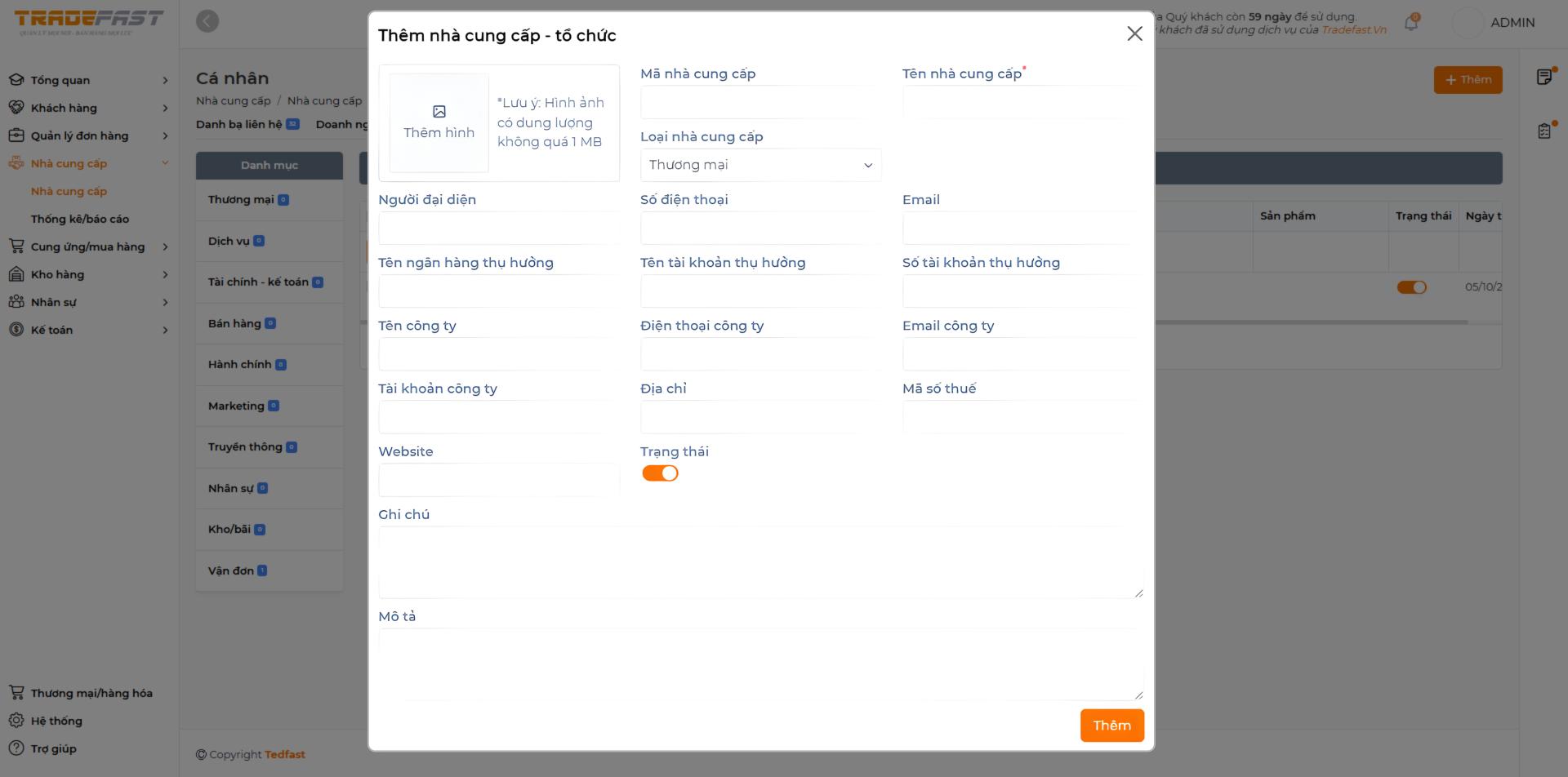This screenshot has width=1568, height=777.
Task: Click the Tên nhà cung cấp input field
Action: (1022, 103)
